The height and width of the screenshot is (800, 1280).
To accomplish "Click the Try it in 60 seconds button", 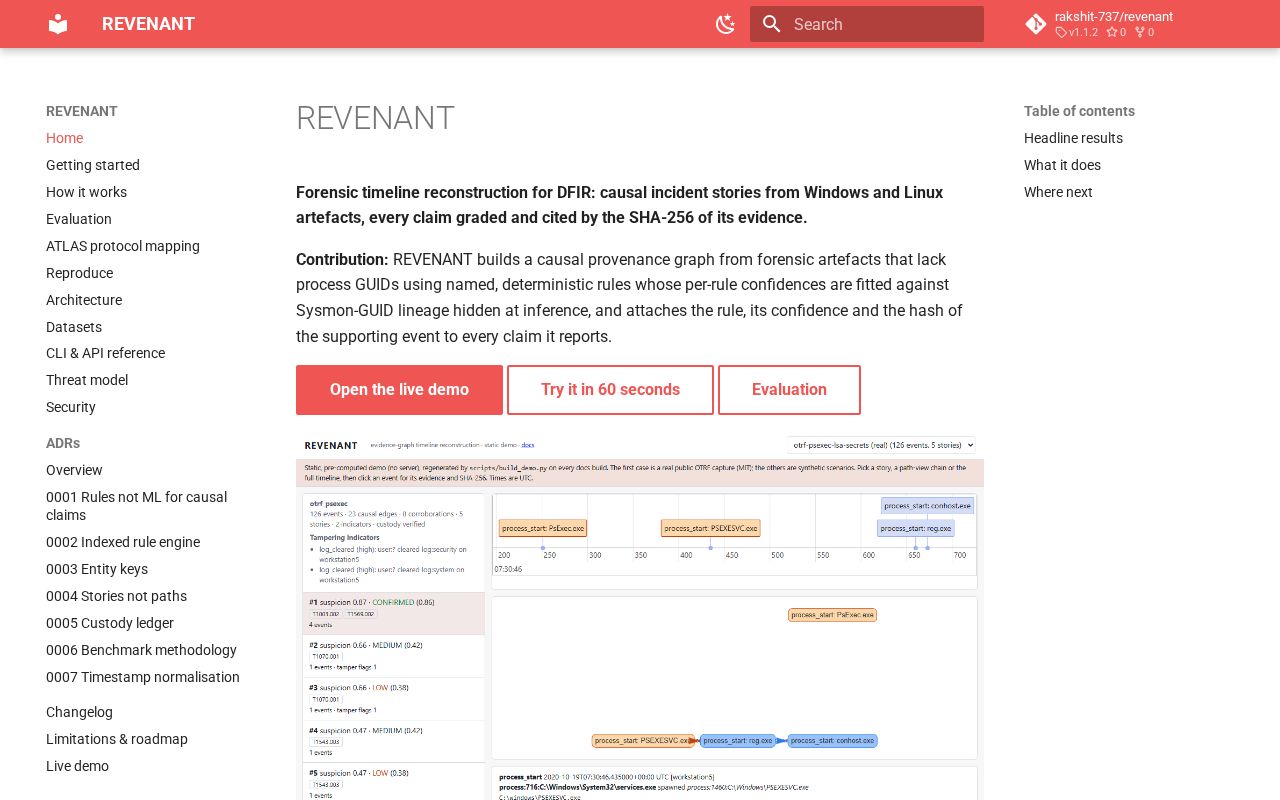I will point(610,390).
